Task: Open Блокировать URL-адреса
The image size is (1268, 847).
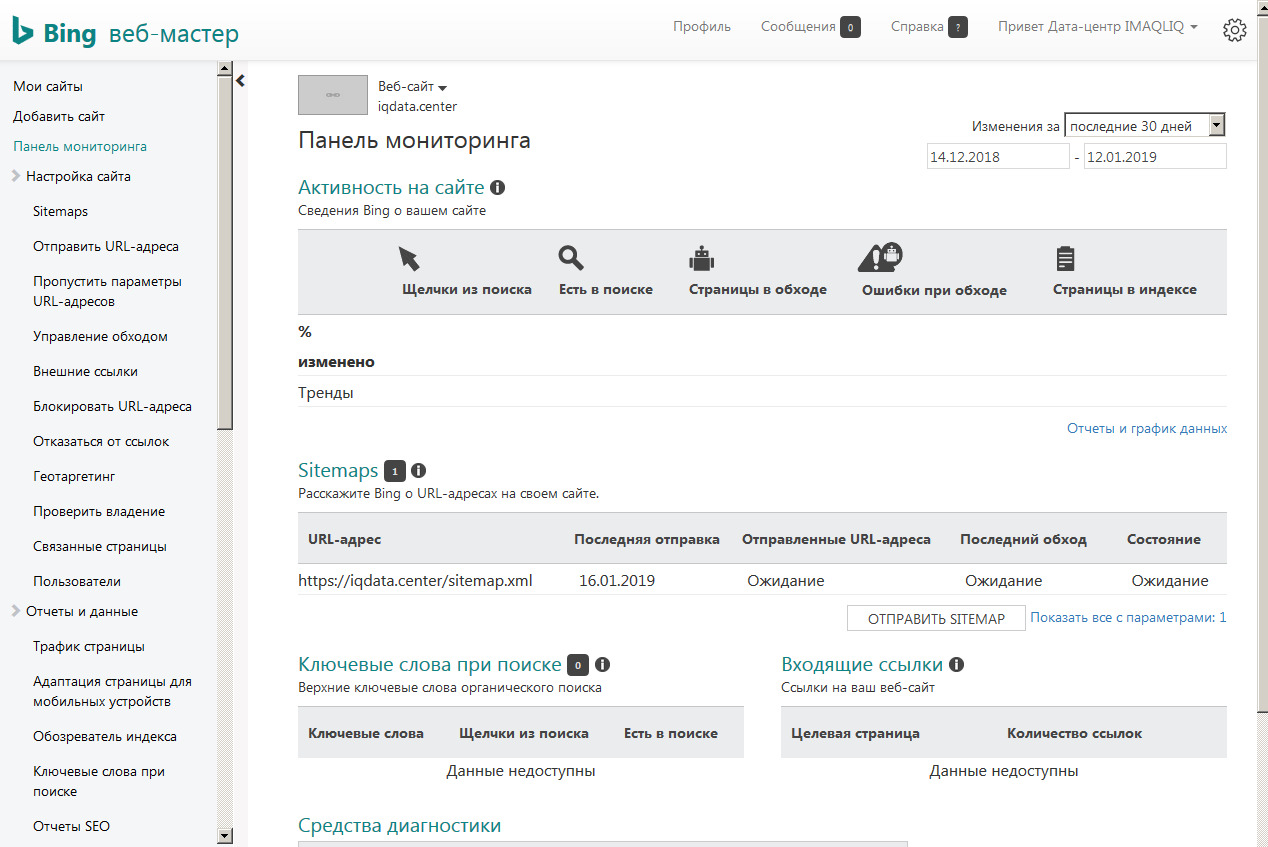Action: tap(112, 406)
